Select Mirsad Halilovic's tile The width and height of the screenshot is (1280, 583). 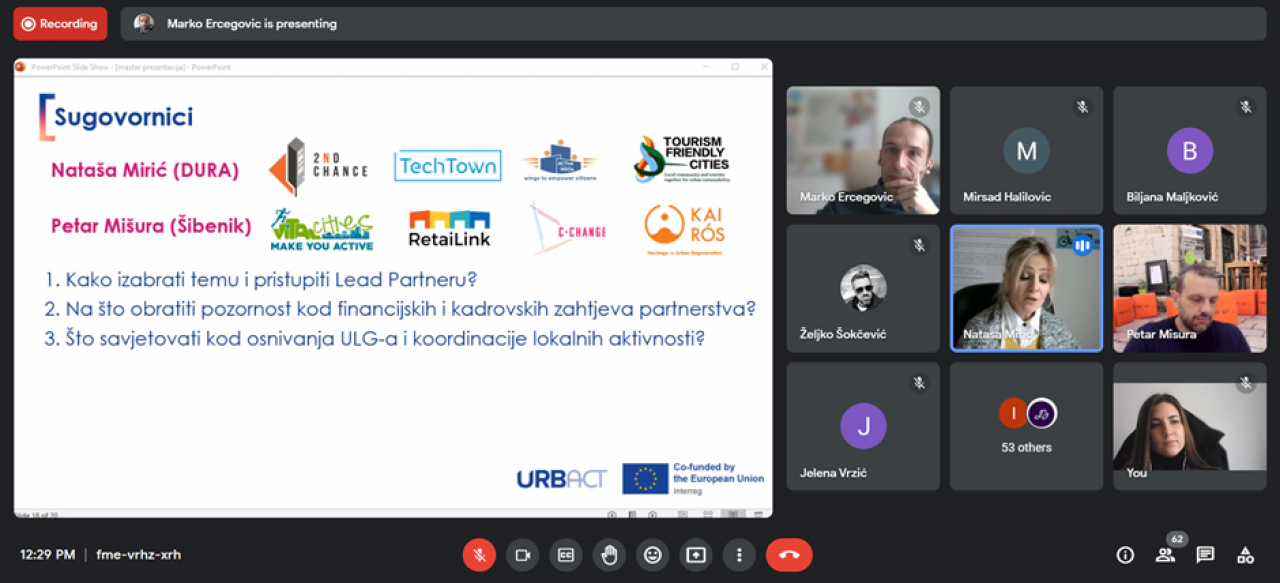coord(1026,150)
